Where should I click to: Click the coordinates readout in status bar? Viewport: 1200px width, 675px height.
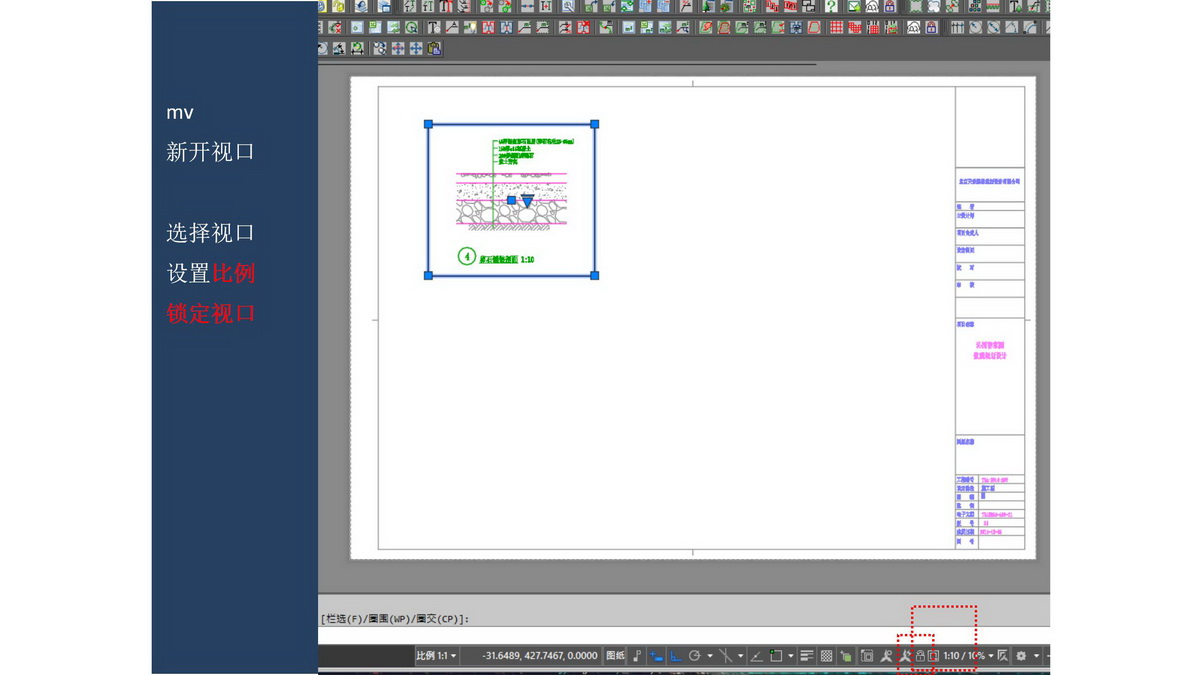[x=539, y=656]
